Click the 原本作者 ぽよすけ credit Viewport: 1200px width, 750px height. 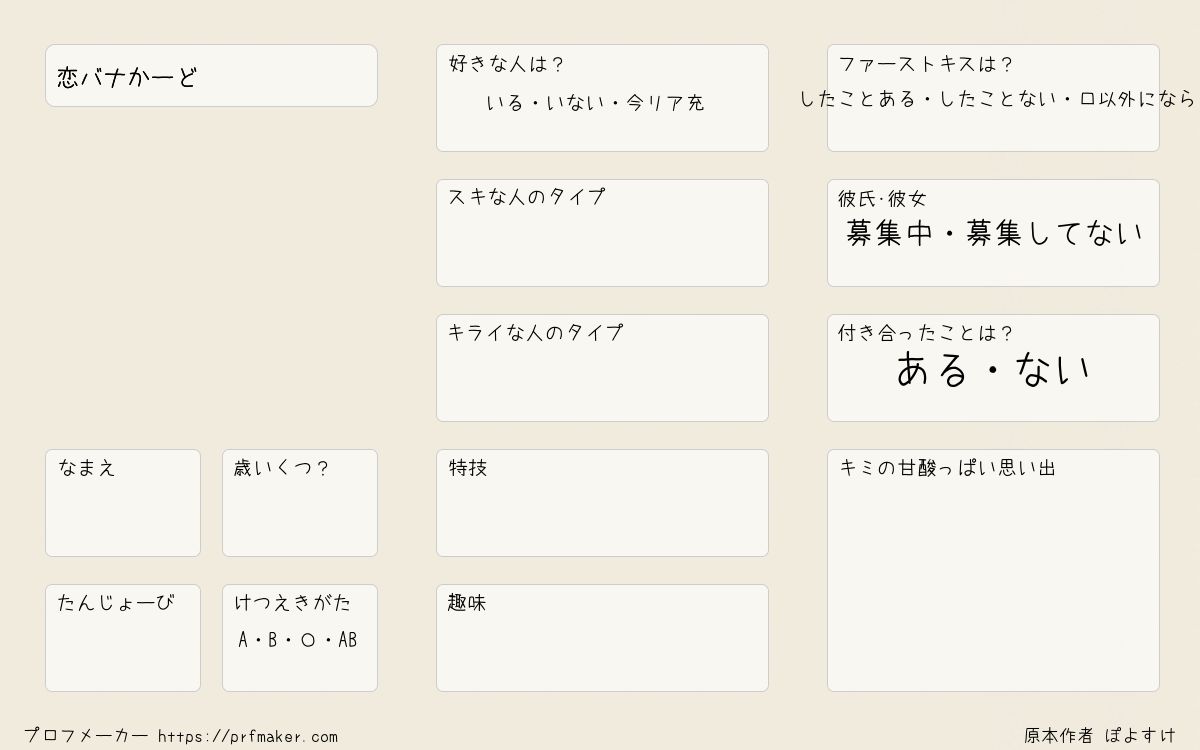tap(1100, 736)
